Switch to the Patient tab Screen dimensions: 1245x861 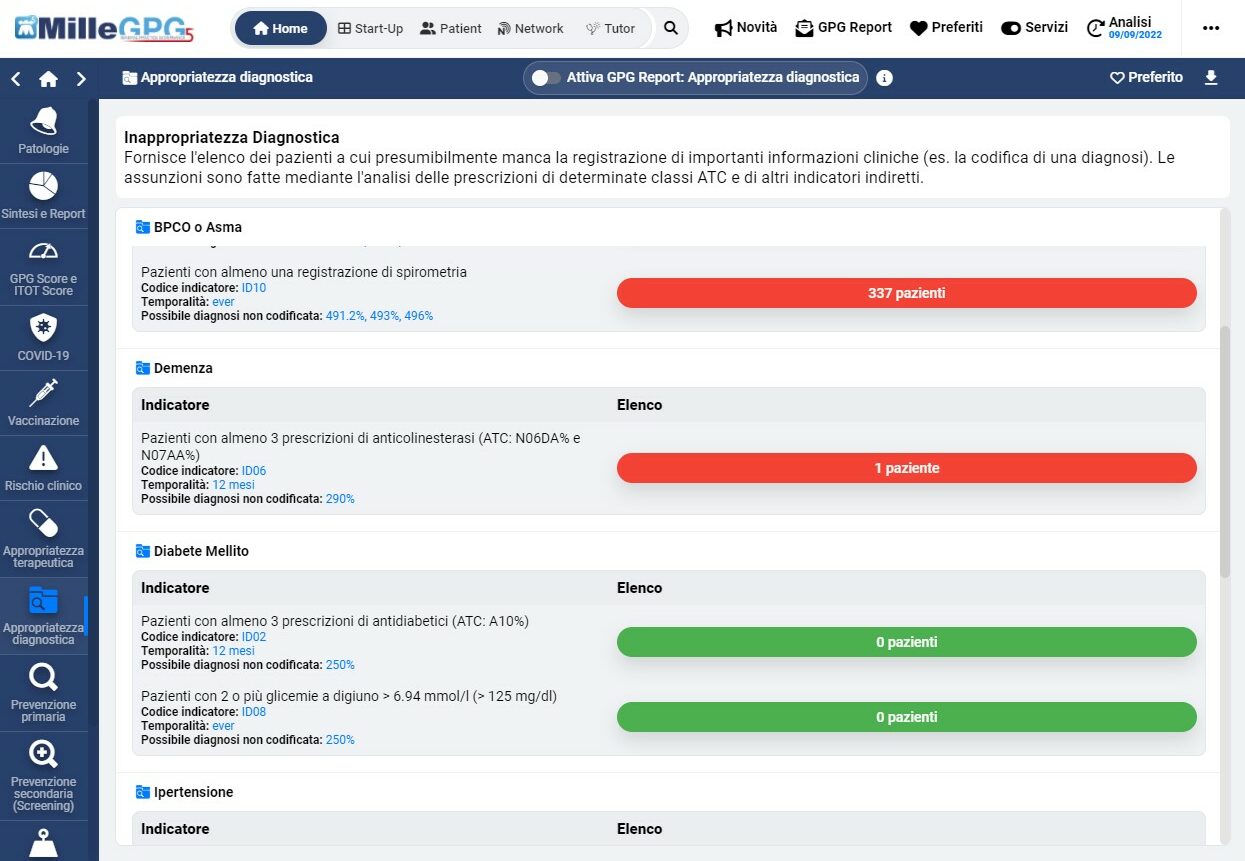pyautogui.click(x=450, y=28)
